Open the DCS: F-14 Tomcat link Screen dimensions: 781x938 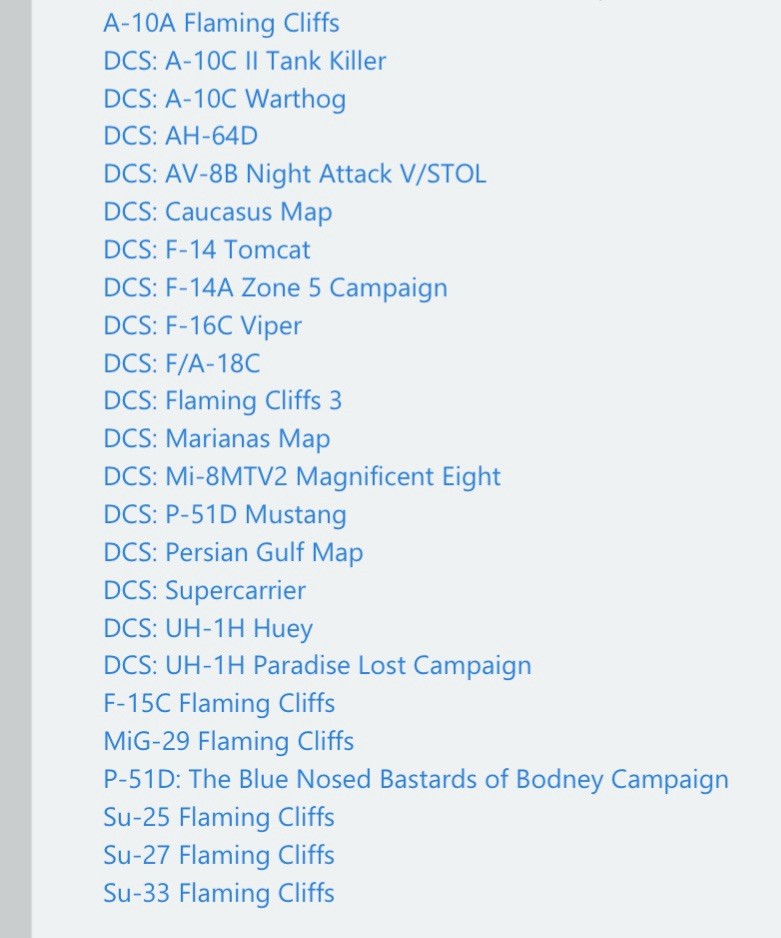point(206,250)
